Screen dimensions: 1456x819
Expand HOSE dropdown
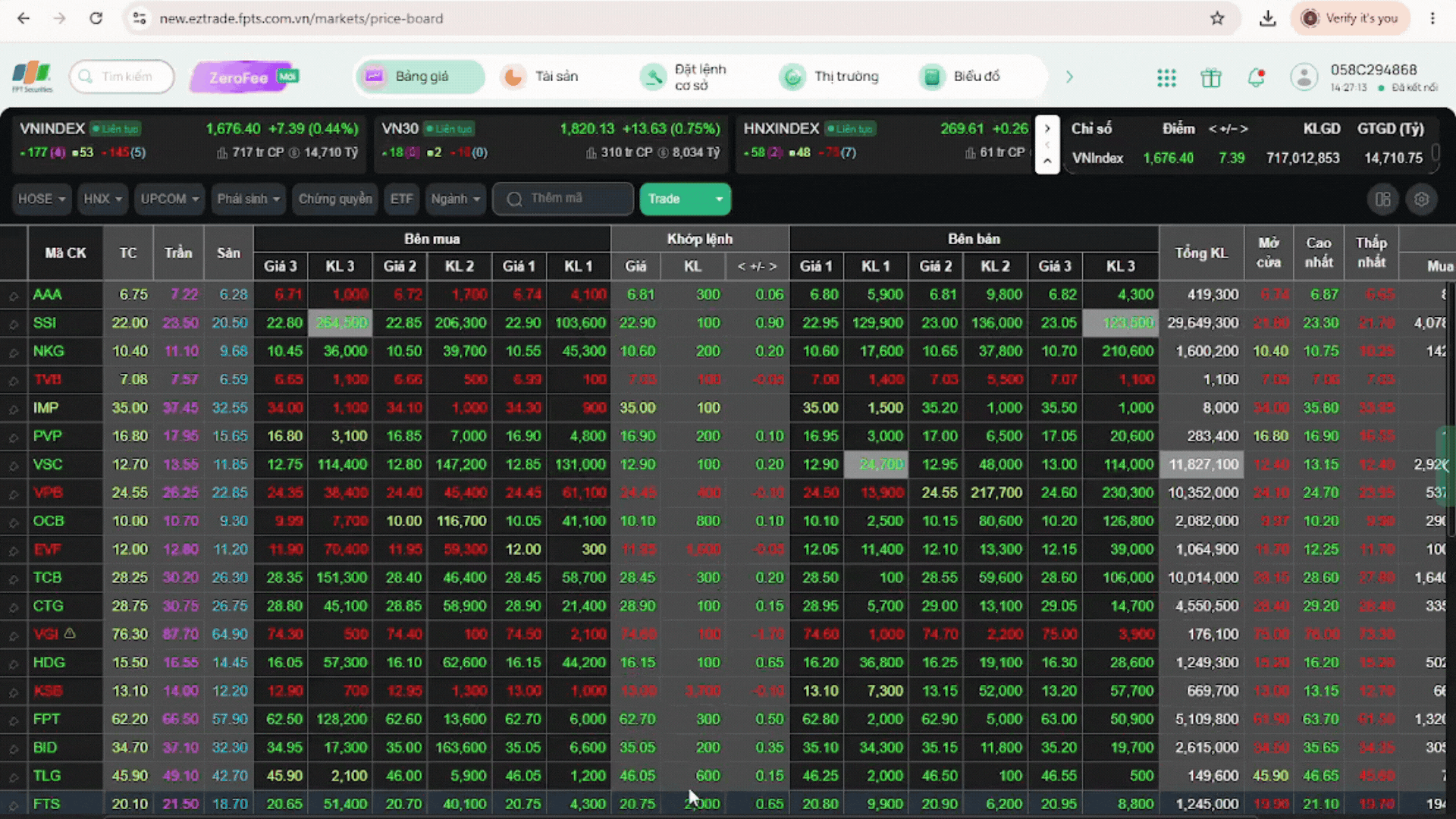(x=41, y=199)
